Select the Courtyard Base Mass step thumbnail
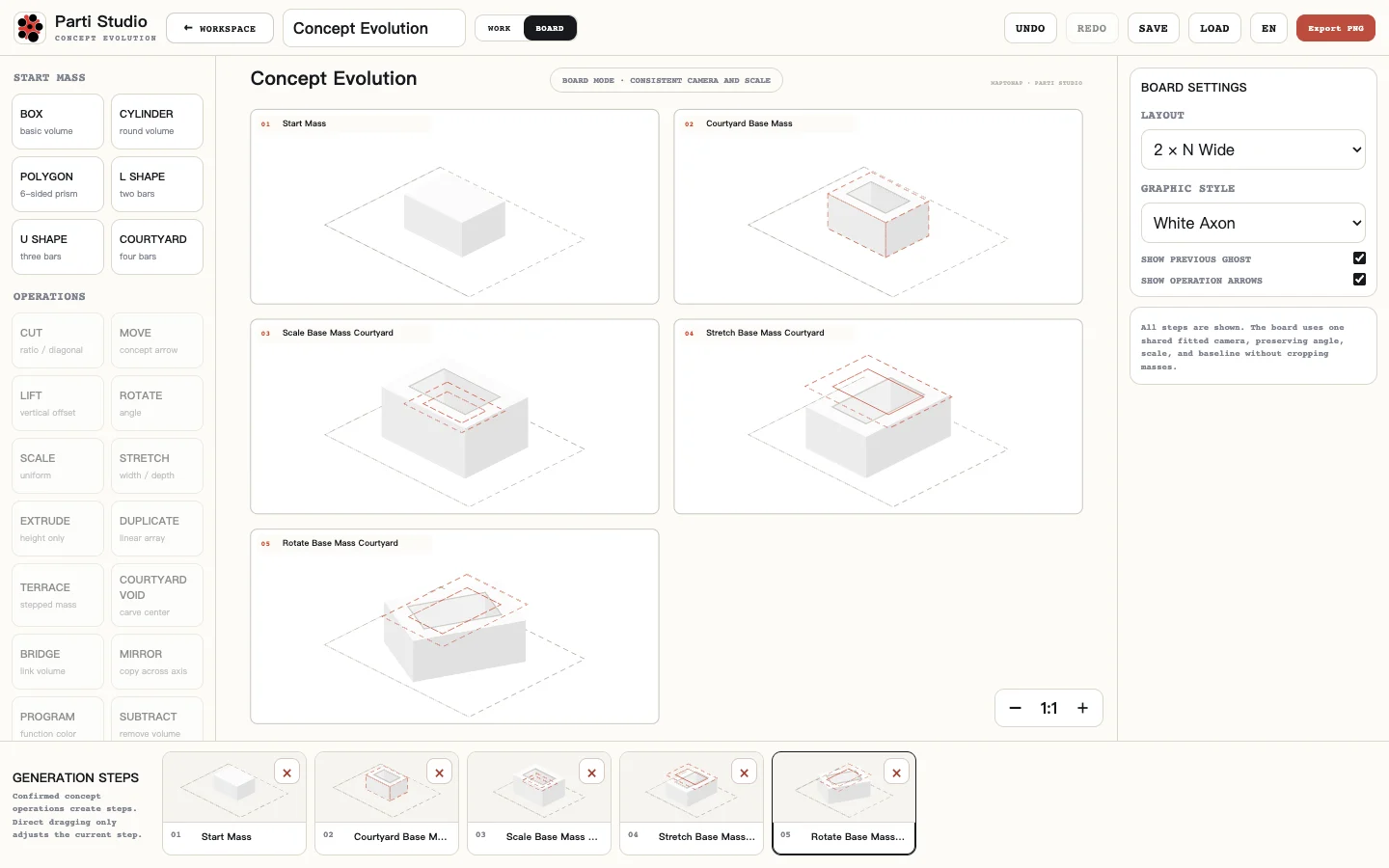 pos(387,803)
